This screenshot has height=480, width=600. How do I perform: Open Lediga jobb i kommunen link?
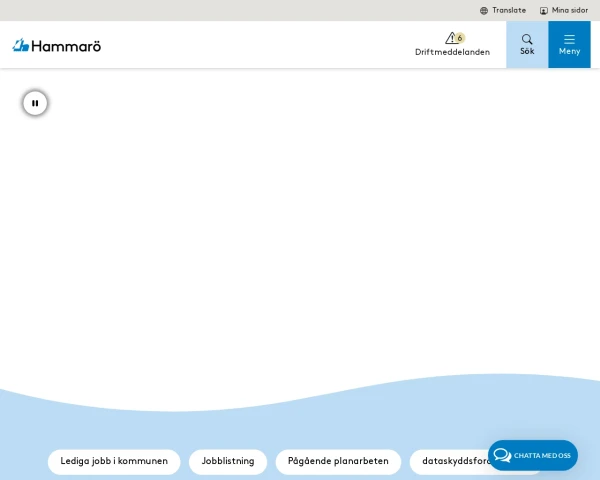pyautogui.click(x=114, y=461)
